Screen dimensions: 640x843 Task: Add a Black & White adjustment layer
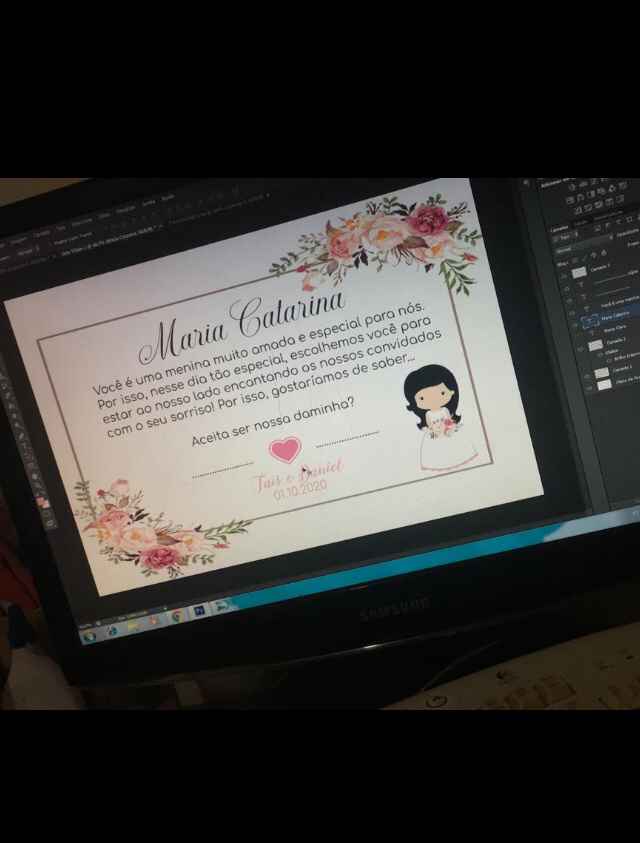pyautogui.click(x=591, y=194)
